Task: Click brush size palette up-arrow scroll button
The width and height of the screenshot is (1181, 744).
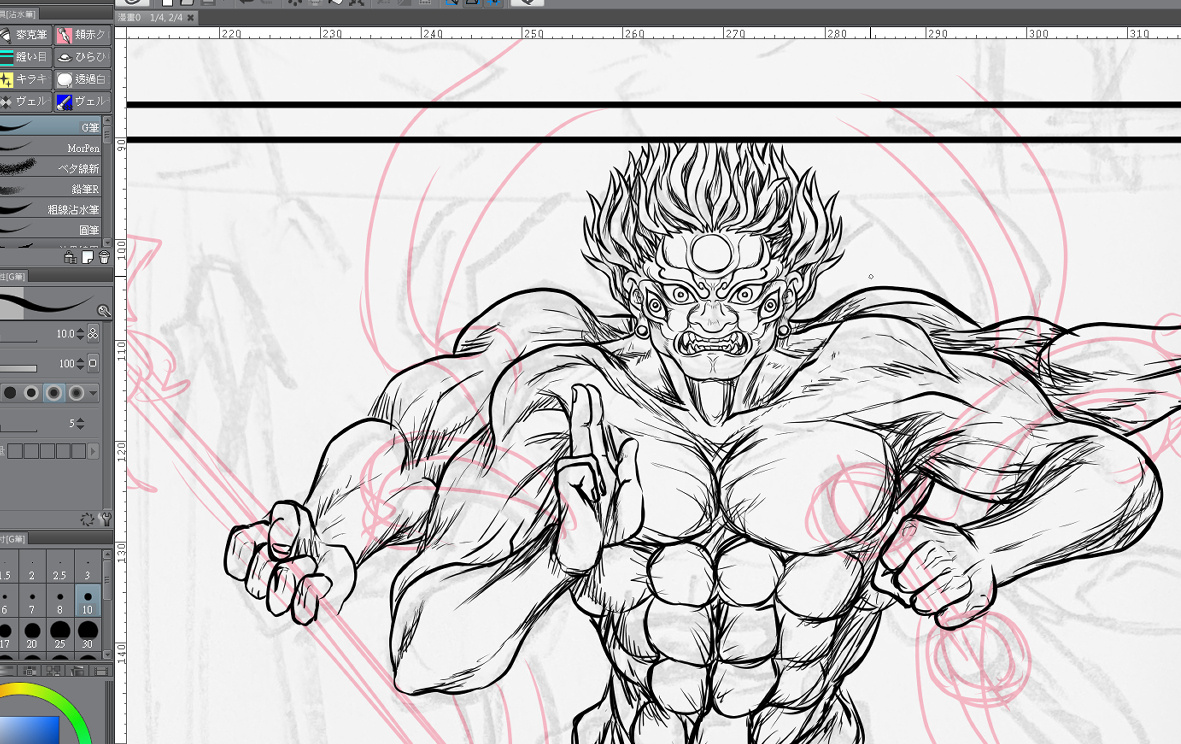Action: [x=107, y=554]
